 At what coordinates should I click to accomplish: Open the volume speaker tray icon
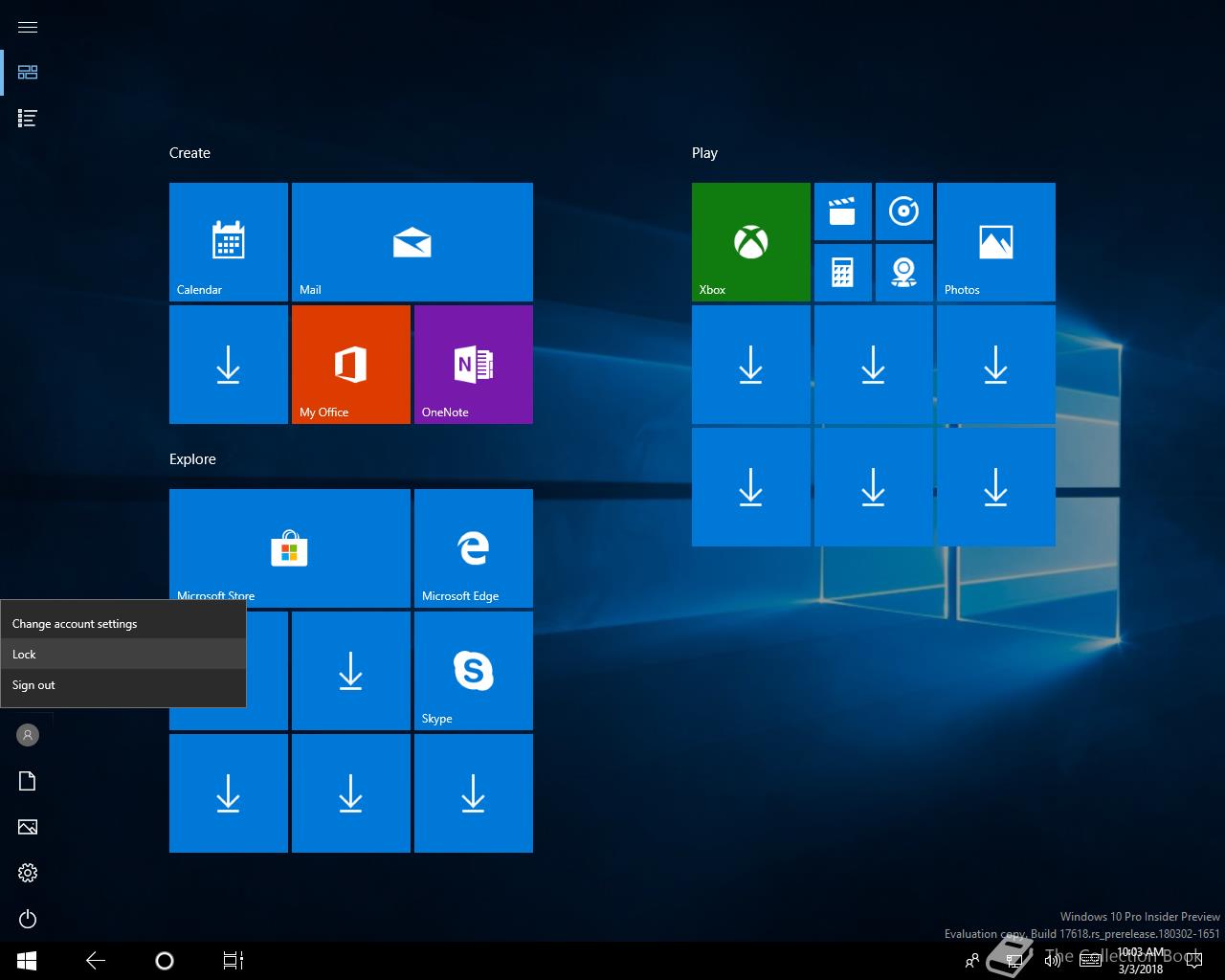click(1051, 961)
